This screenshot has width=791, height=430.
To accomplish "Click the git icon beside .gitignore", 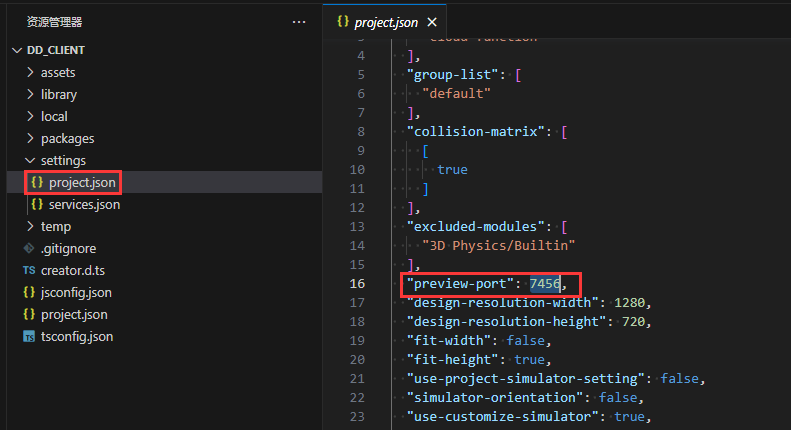I will [x=29, y=248].
